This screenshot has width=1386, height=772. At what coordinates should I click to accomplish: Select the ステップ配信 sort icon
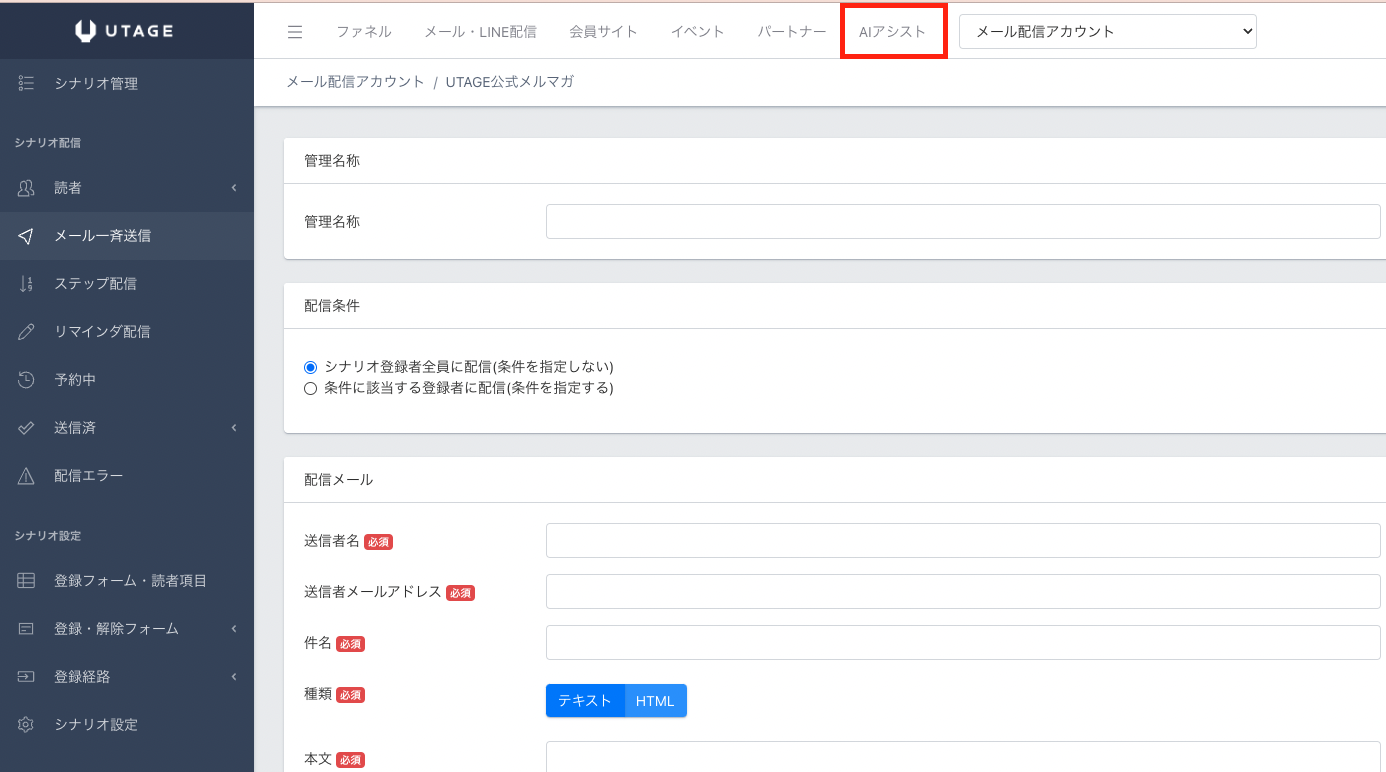tap(27, 284)
